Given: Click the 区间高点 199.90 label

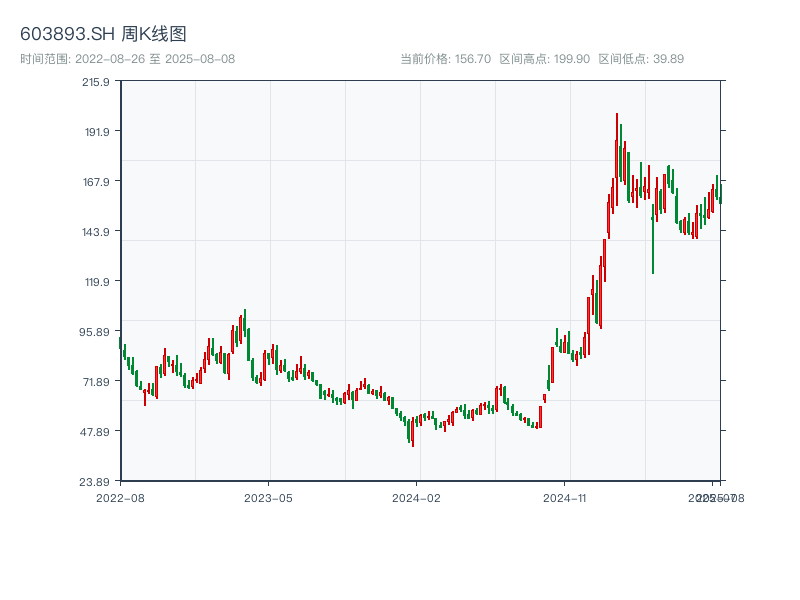Looking at the screenshot, I should pyautogui.click(x=544, y=59).
